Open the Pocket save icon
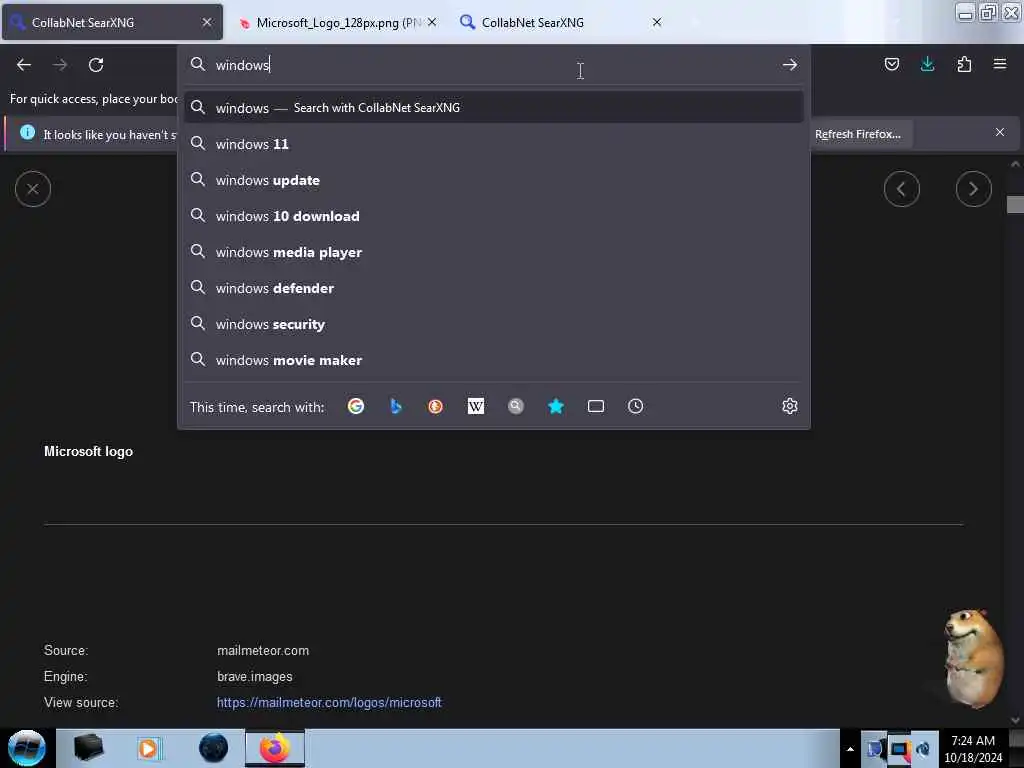Image resolution: width=1024 pixels, height=768 pixels. (891, 64)
